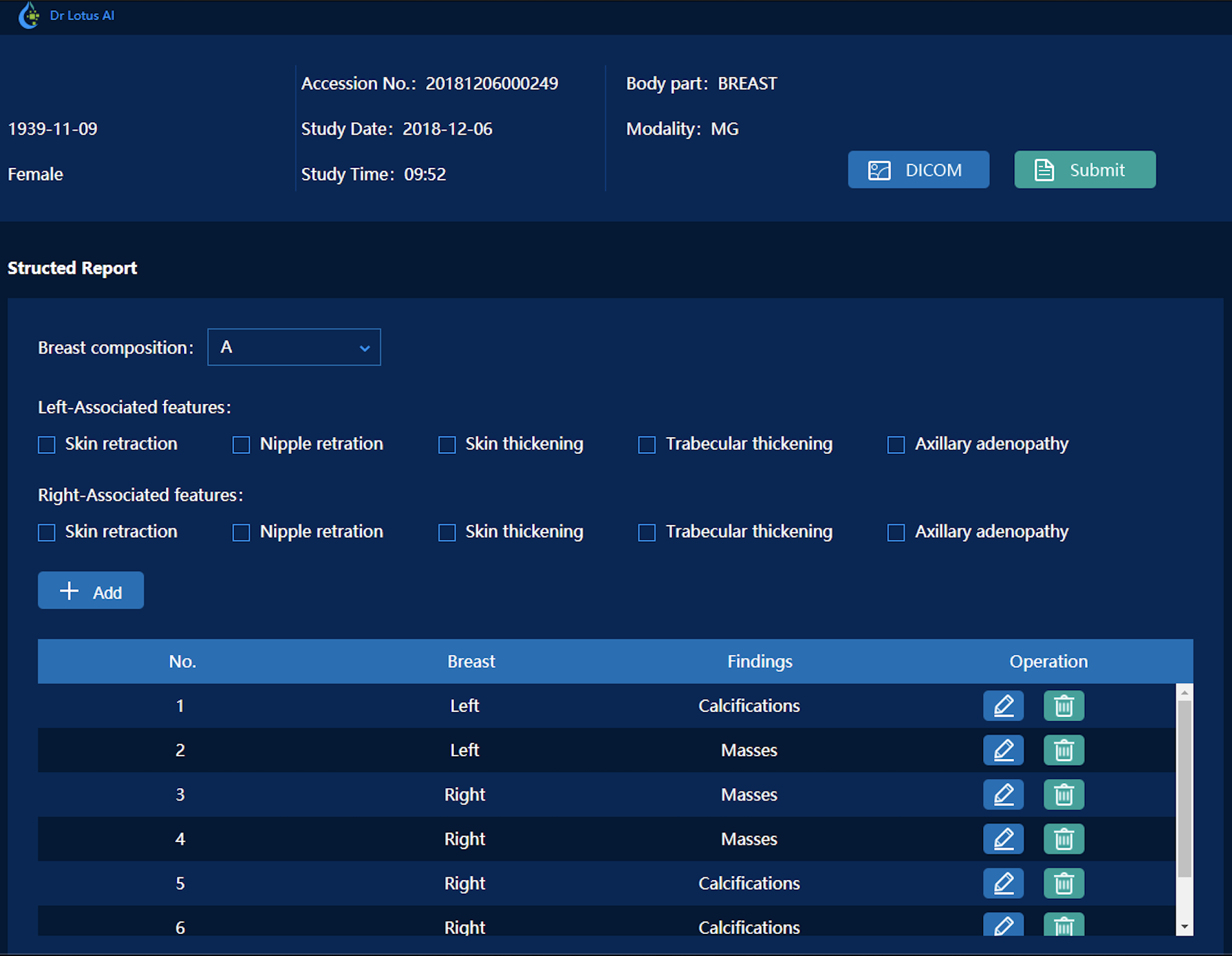Delete row 3 Right Masses finding
The width and height of the screenshot is (1232, 956).
point(1064,795)
